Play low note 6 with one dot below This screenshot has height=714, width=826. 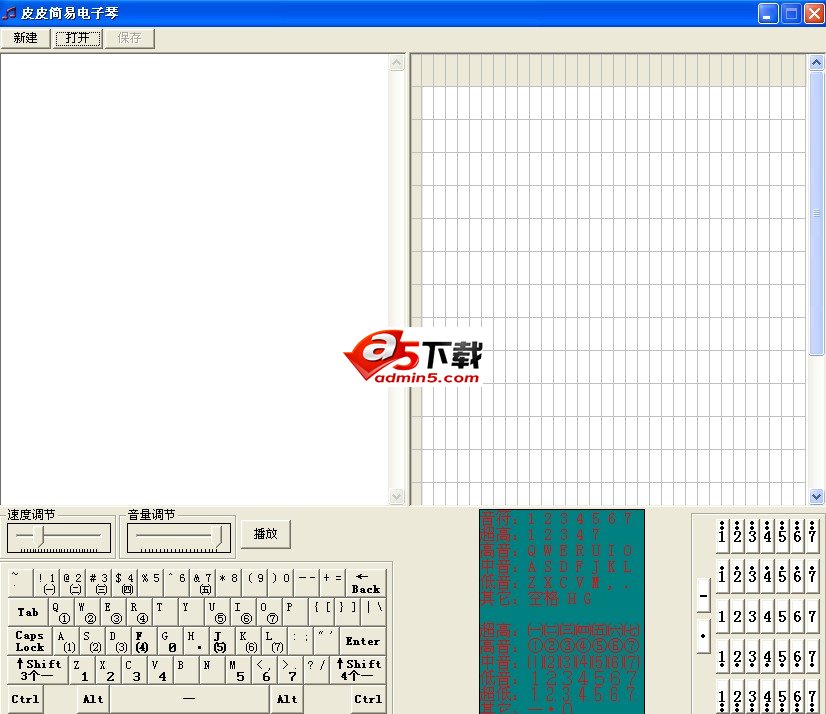[798, 657]
